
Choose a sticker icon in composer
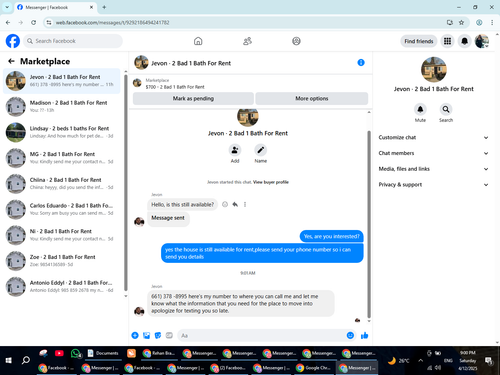(158, 335)
